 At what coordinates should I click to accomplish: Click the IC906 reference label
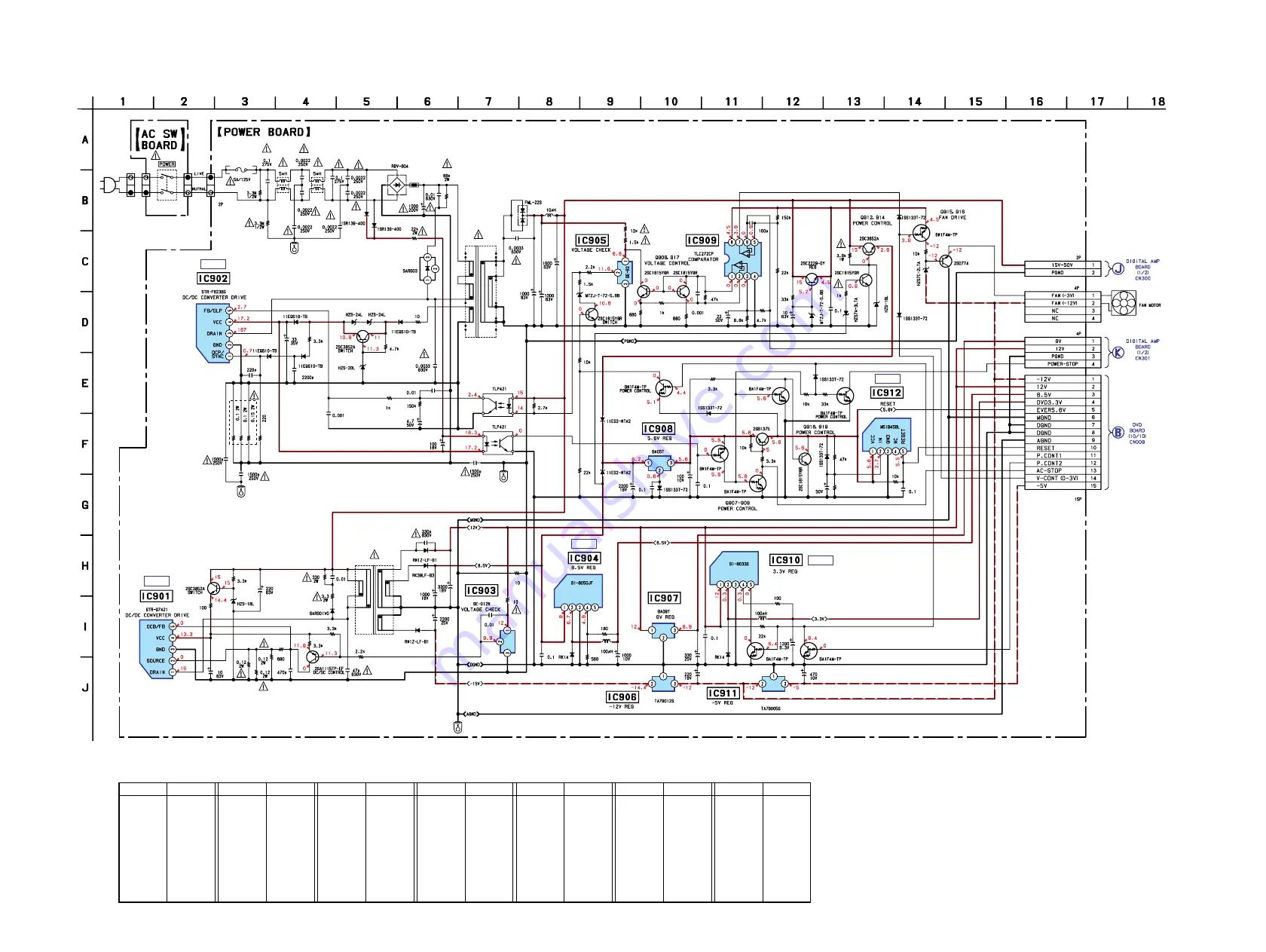[x=622, y=697]
